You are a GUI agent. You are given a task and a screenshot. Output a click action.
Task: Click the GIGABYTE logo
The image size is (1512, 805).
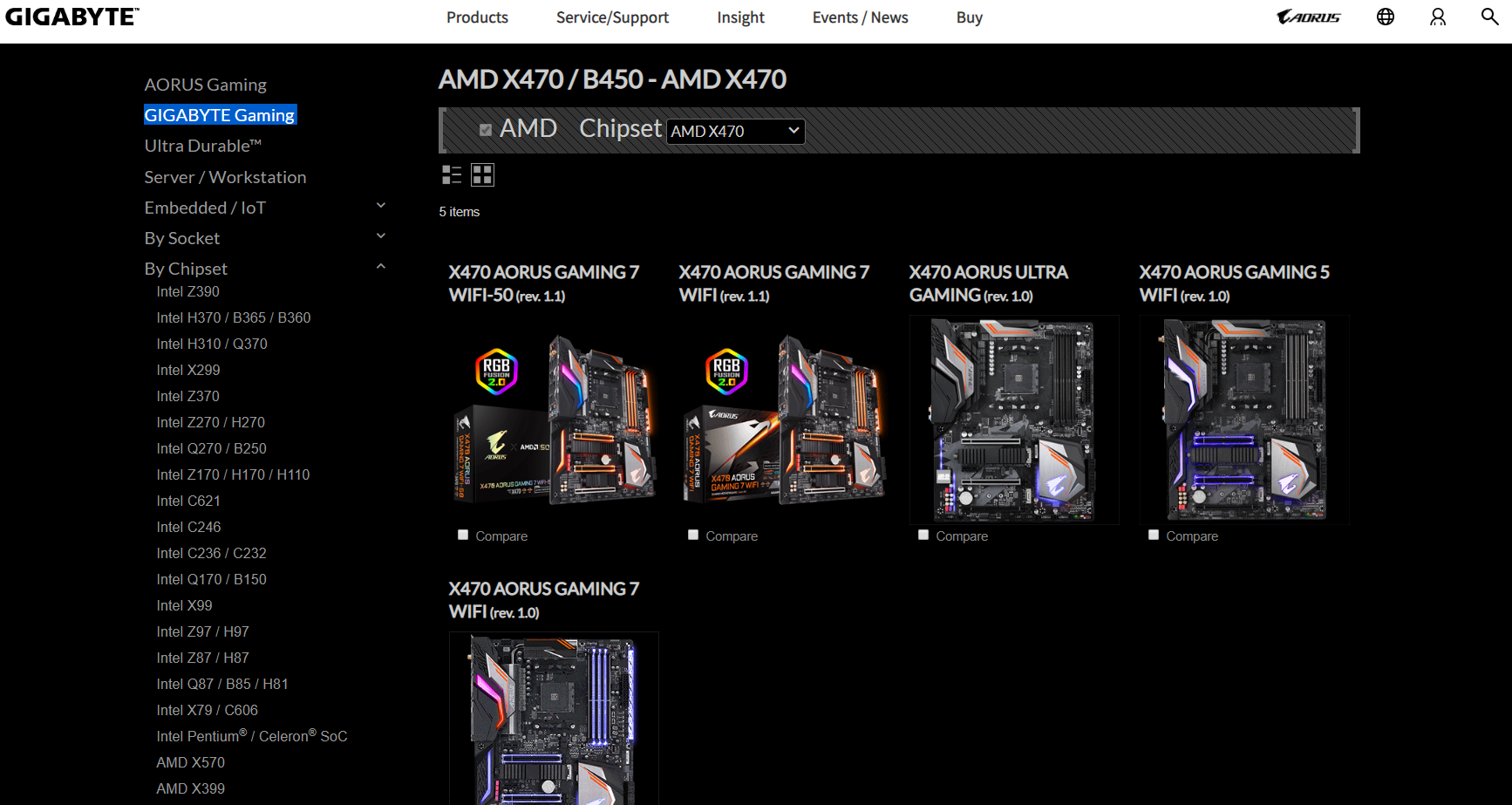(x=72, y=17)
